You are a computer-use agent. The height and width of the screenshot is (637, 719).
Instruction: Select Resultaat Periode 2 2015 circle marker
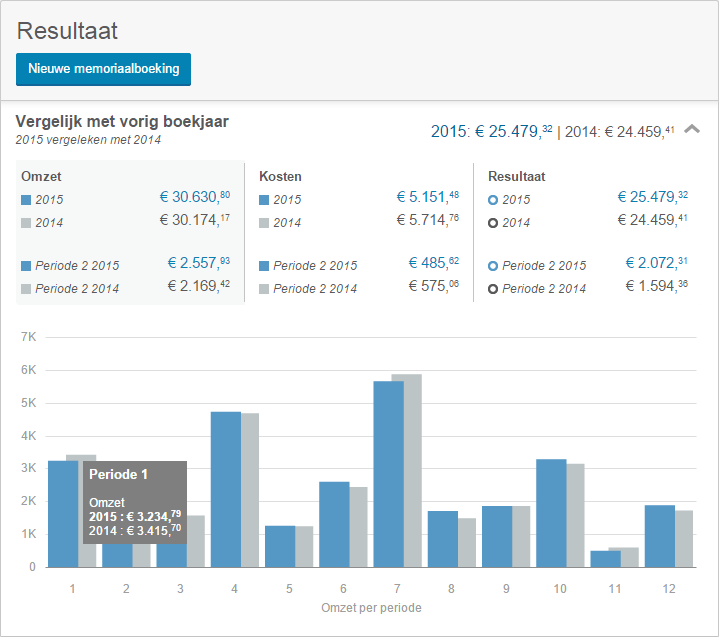(x=493, y=266)
